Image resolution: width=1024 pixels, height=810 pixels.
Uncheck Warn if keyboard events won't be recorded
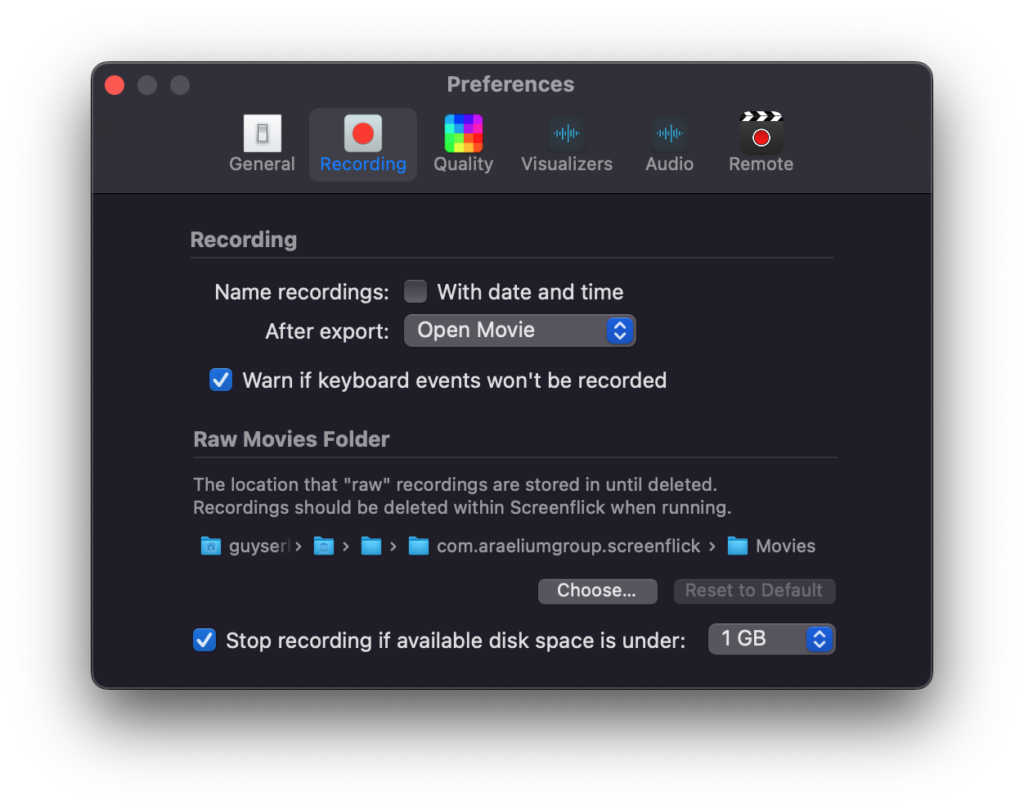pos(221,380)
